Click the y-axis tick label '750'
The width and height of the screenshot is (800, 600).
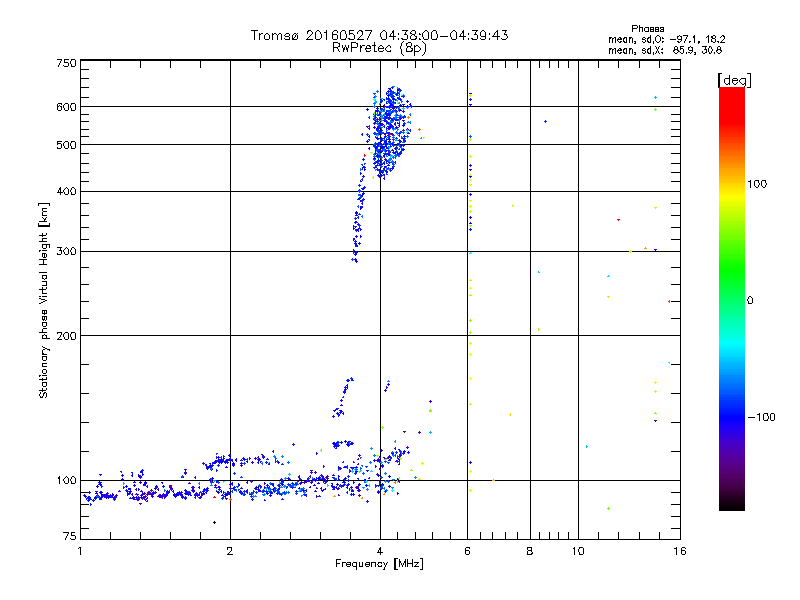[66, 64]
